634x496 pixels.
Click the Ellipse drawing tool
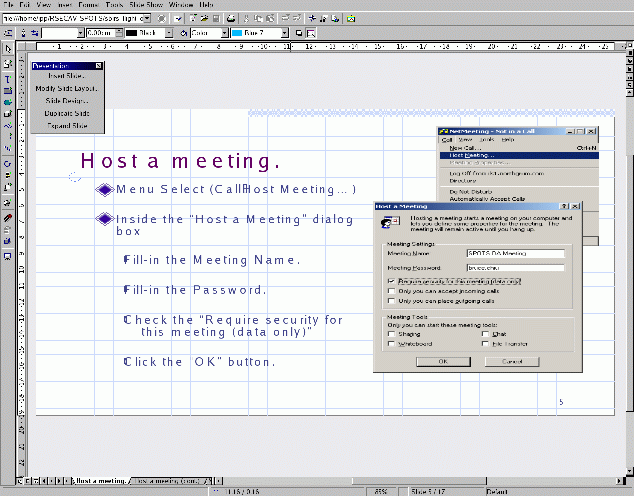[8, 102]
